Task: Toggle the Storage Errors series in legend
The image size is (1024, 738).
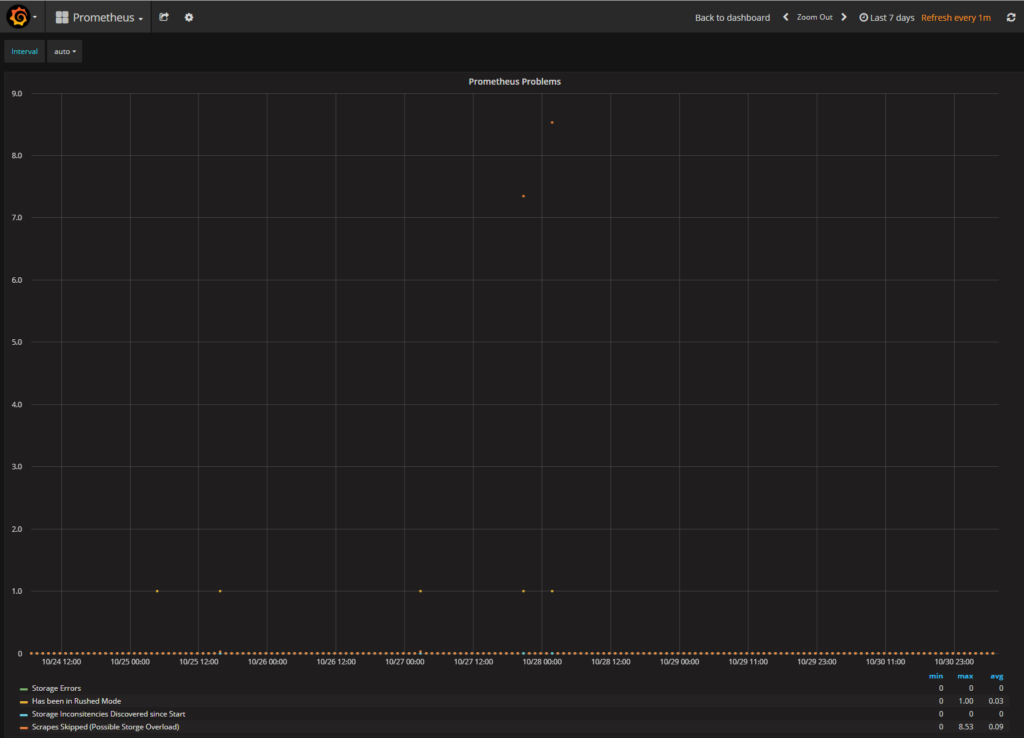Action: click(x=56, y=688)
